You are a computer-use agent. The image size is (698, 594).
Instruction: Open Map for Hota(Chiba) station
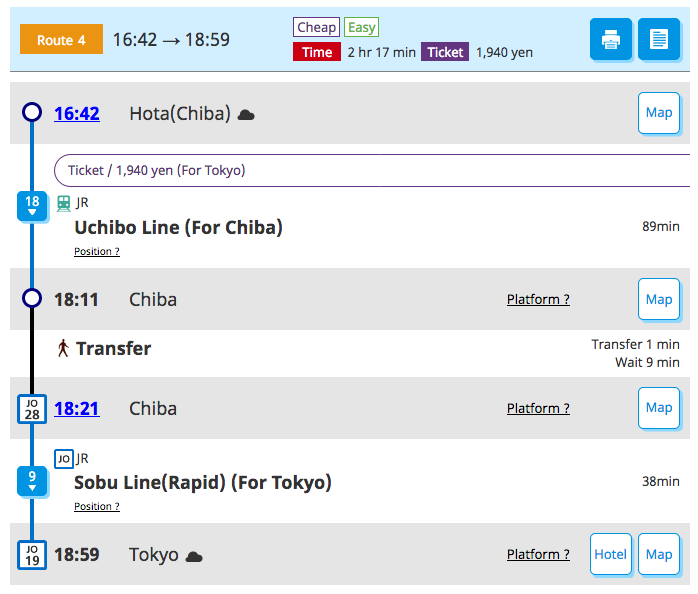659,113
